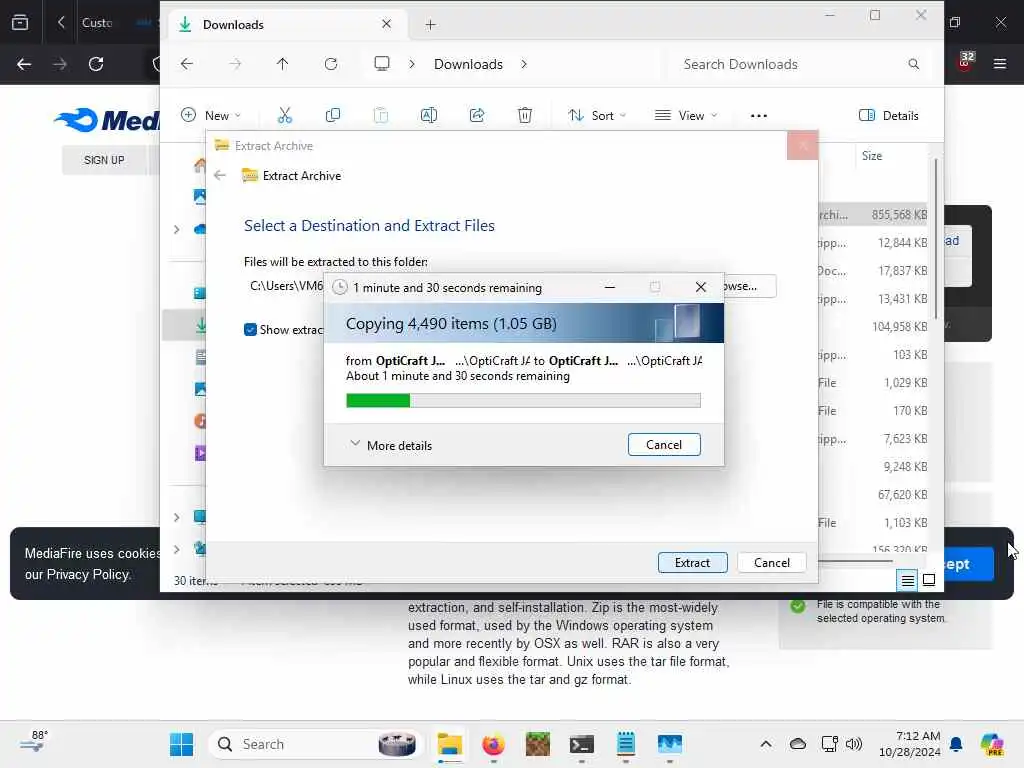1024x768 pixels.
Task: Switch to details list view icon
Action: [x=908, y=580]
